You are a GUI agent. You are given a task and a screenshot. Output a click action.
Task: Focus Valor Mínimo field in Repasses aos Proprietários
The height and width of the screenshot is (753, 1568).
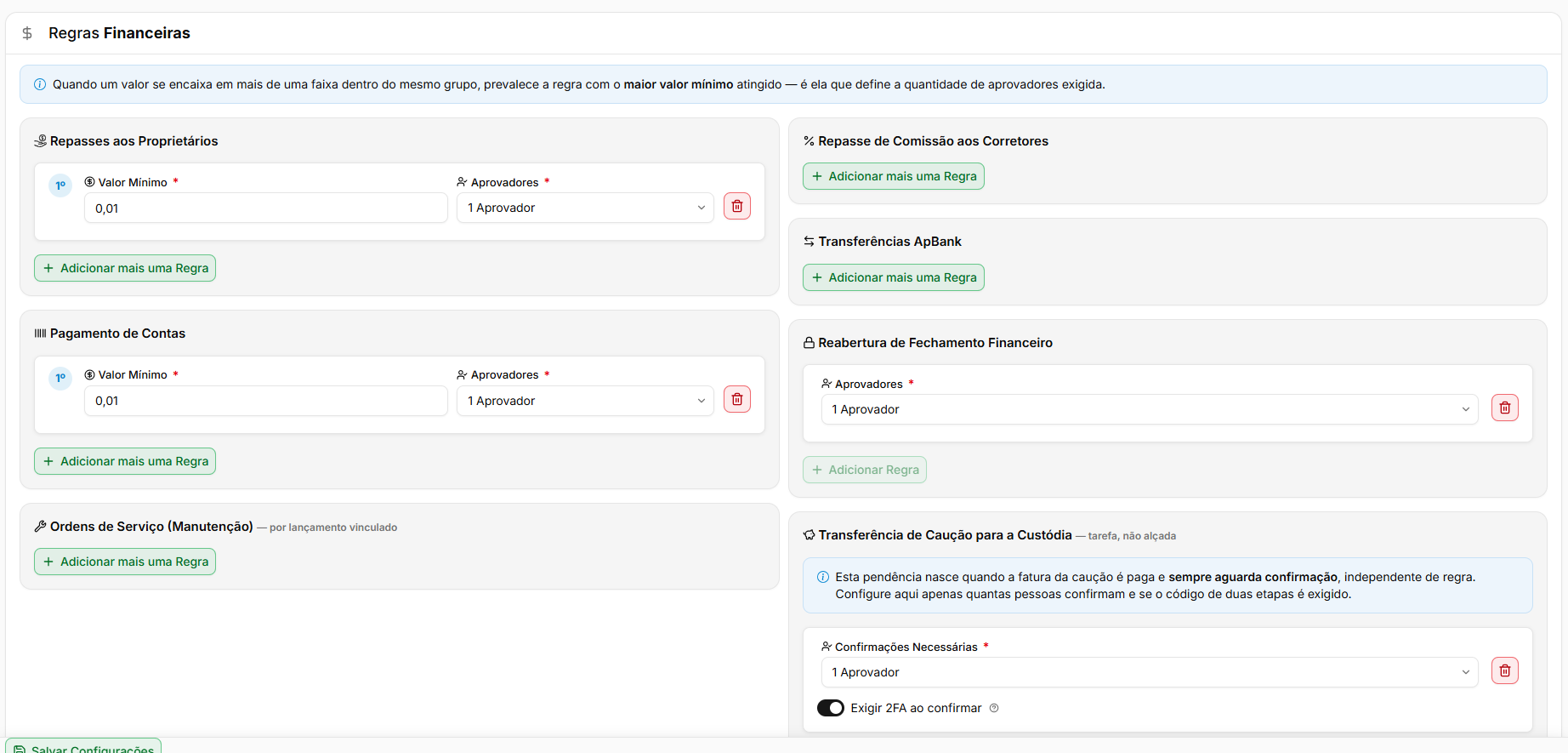266,208
